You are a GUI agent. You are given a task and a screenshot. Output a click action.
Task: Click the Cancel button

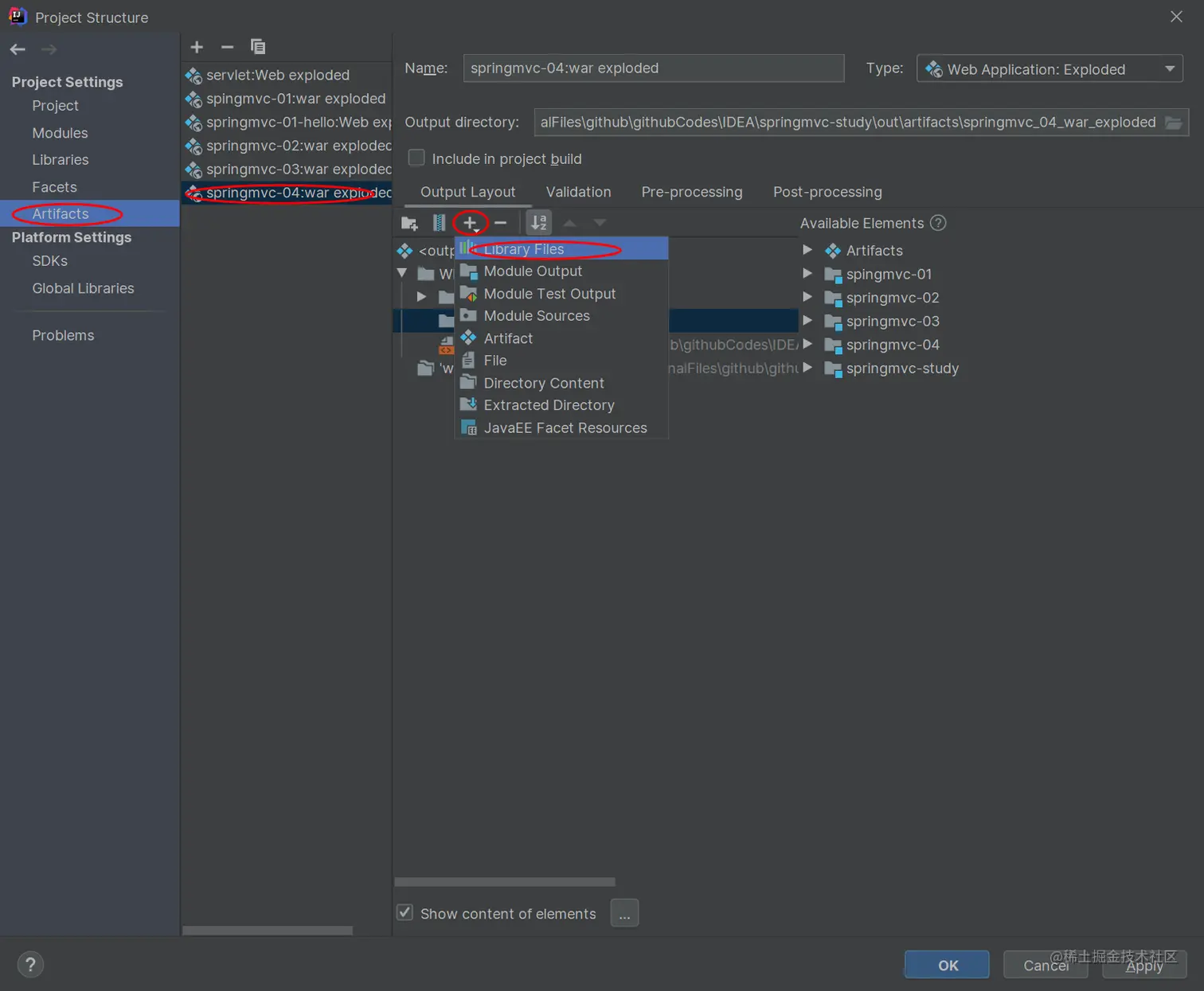click(x=1046, y=965)
